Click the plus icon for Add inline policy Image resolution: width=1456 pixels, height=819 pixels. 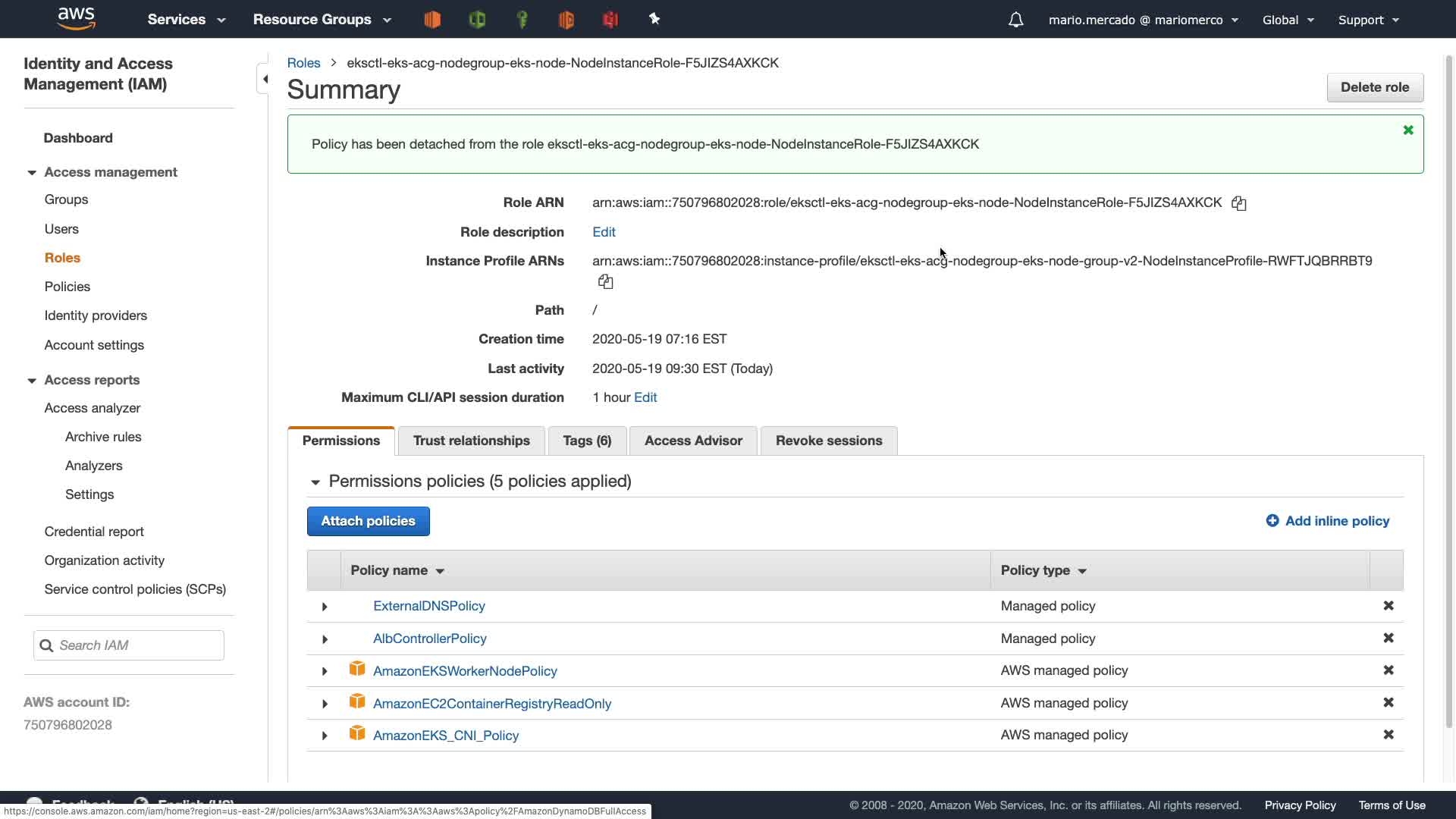point(1272,521)
